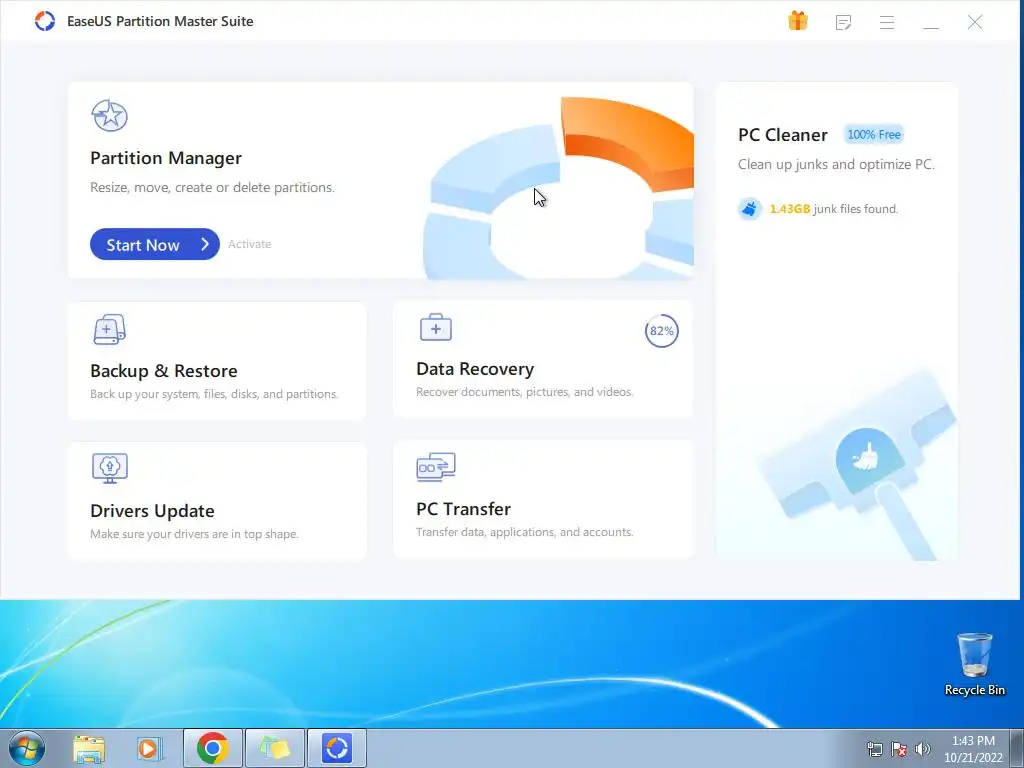Click the 'Make sure your drivers are in top shape.' text
1024x768 pixels.
point(194,534)
